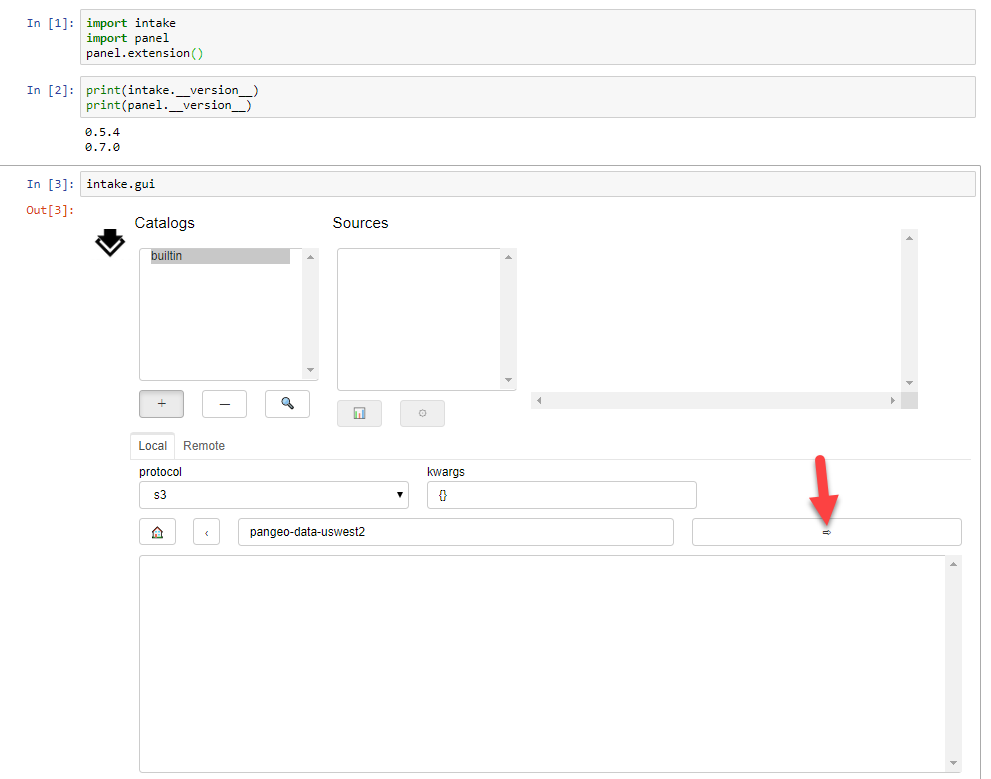991x779 pixels.
Task: Click the circular open icon beside the plot icon
Action: click(422, 412)
